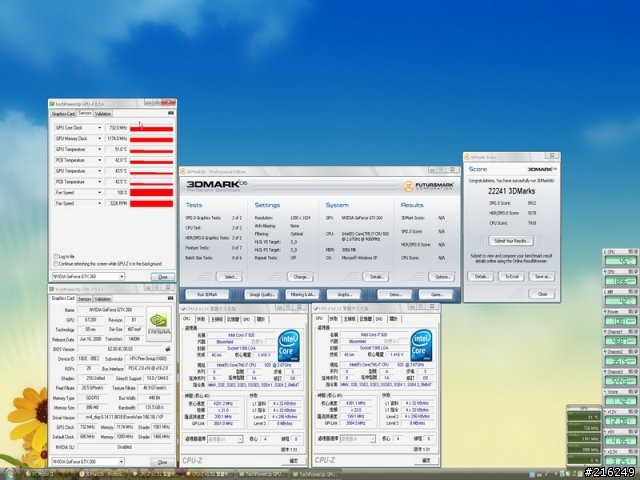Screen dimensions: 640x480
Task: Click the Intel Core logo in left CPU-Z window
Action: click(289, 346)
